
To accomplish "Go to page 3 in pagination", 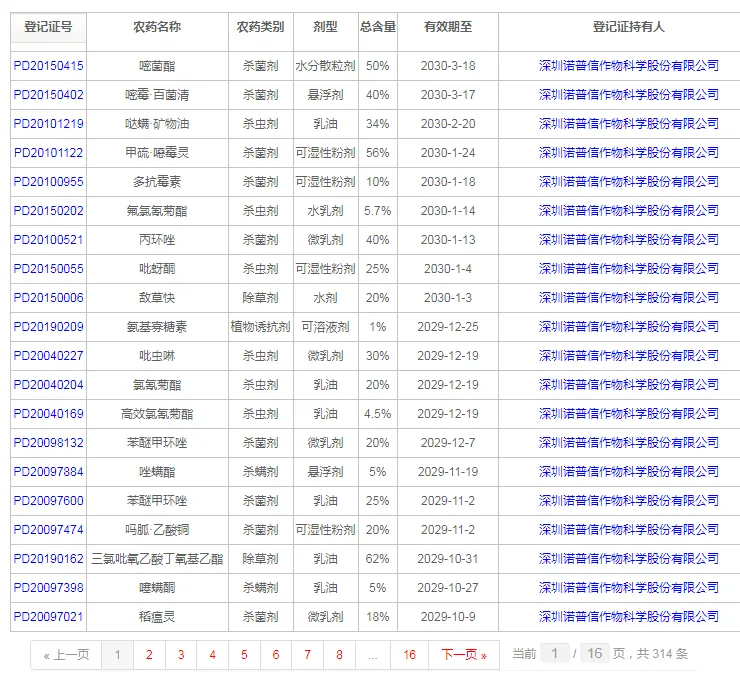I will [x=181, y=655].
